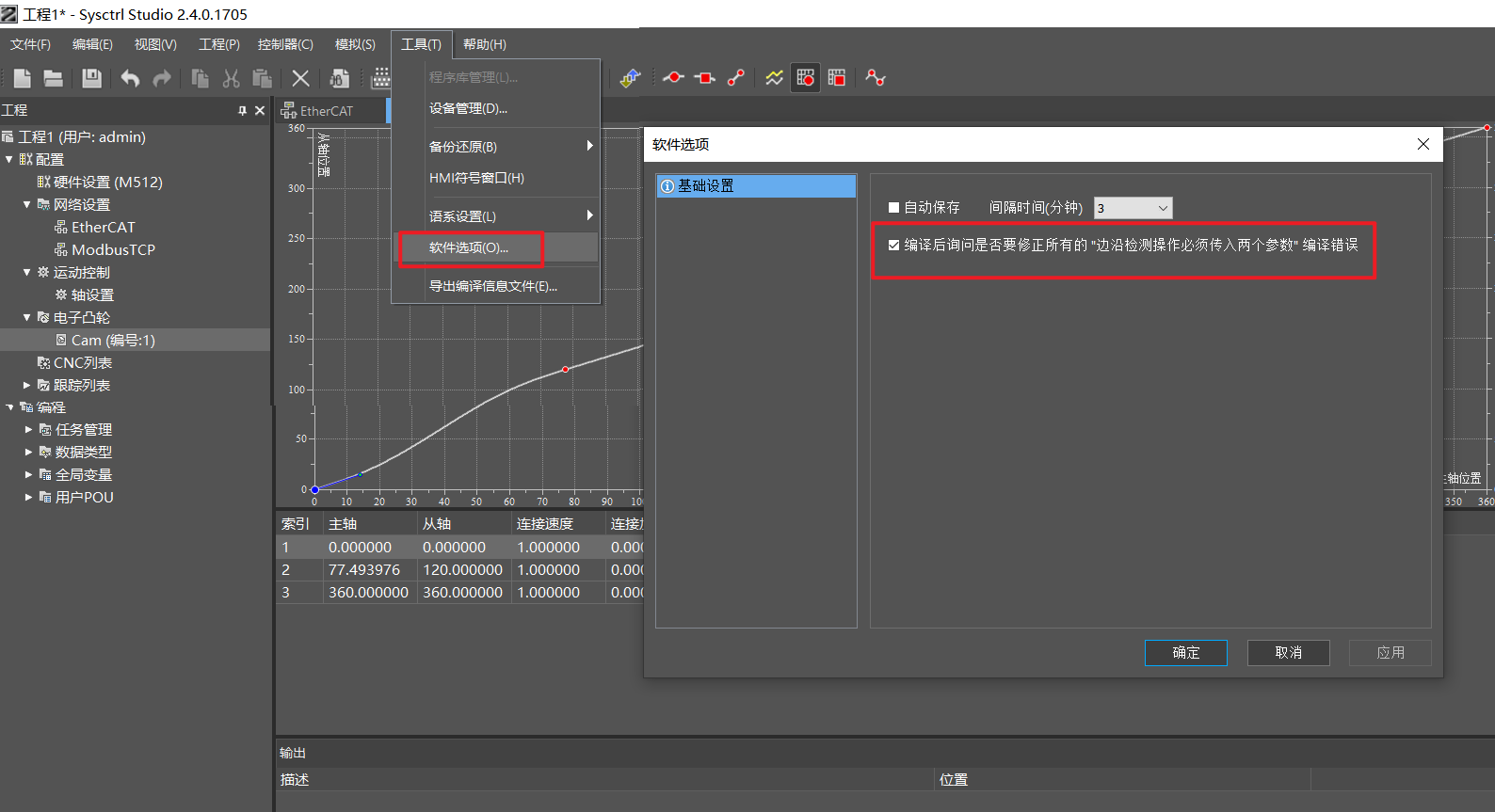Click the New file toolbar icon
Image resolution: width=1495 pixels, height=812 pixels.
click(x=23, y=78)
